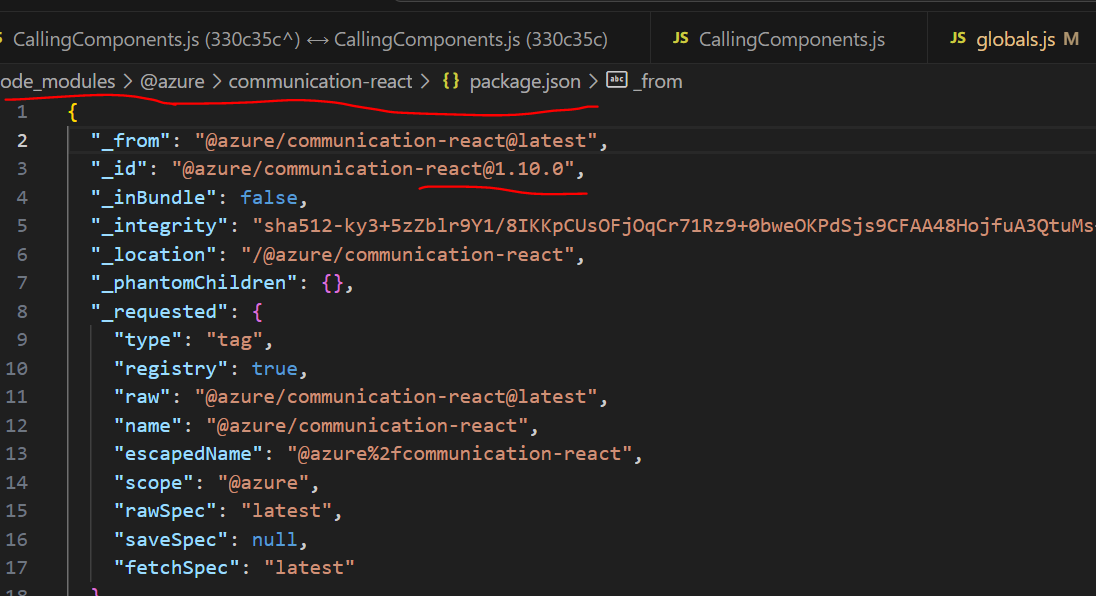Click JS icon on globals.js tab

(x=958, y=38)
